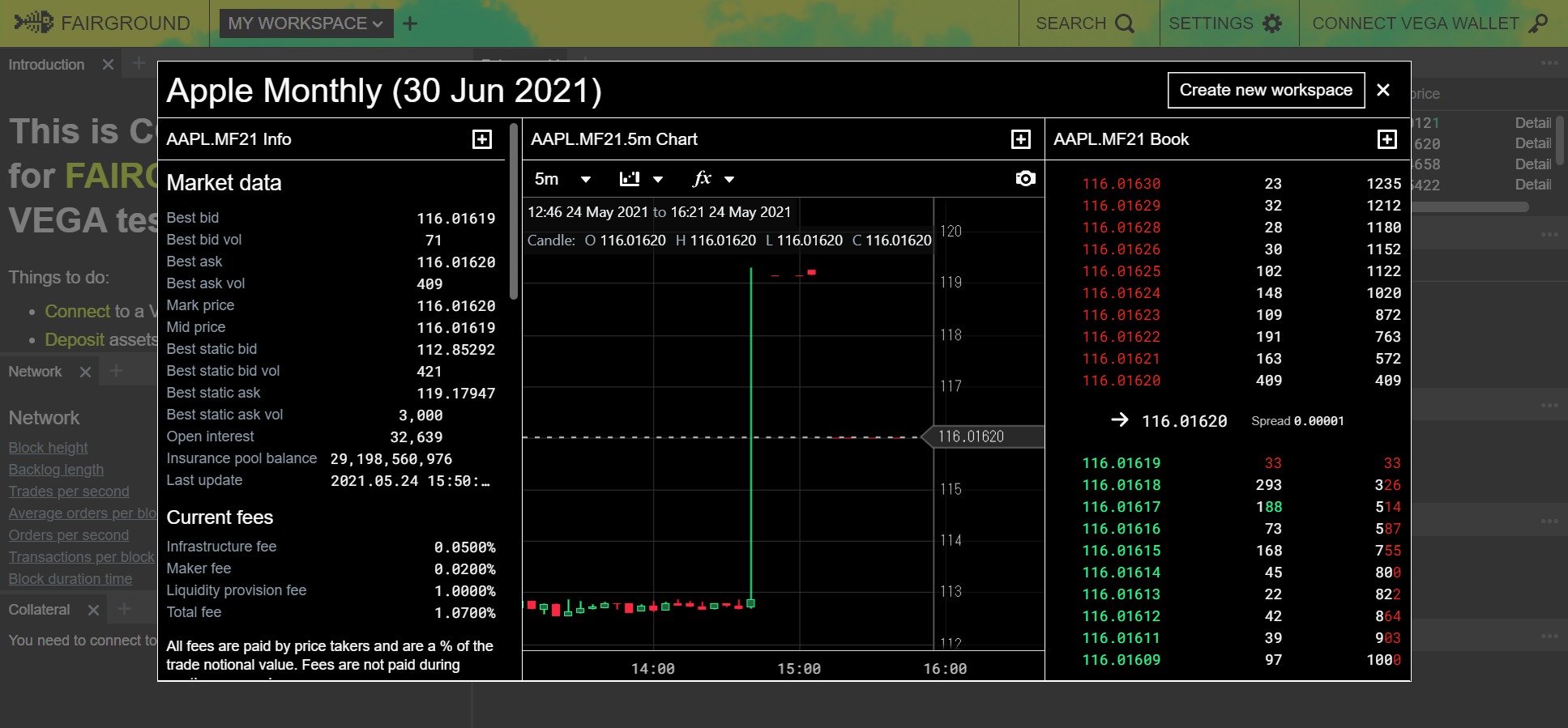The height and width of the screenshot is (728, 1568).
Task: Close the Apple Monthly dialog
Action: 1383,90
